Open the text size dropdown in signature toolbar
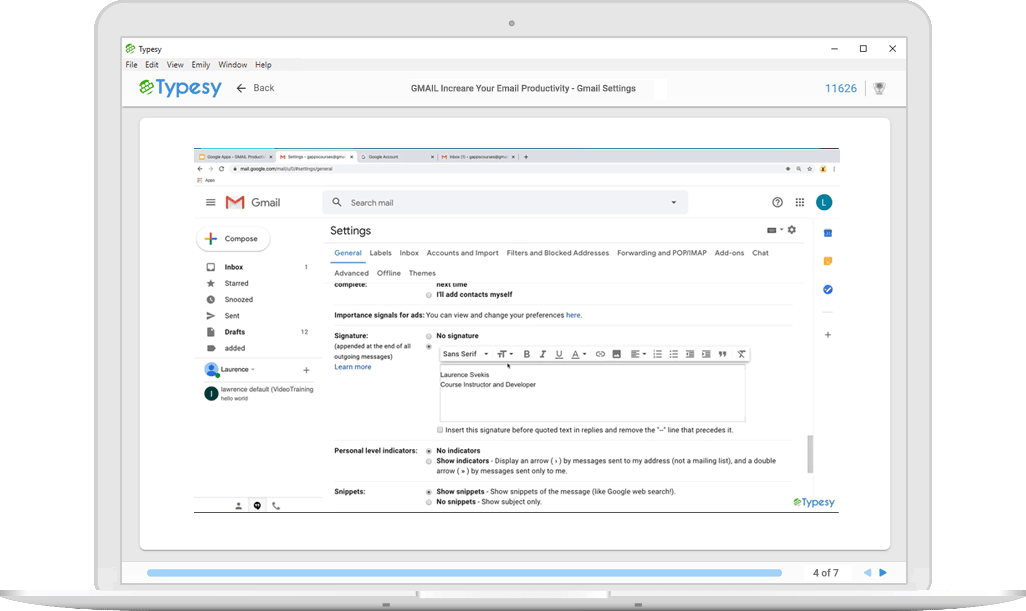 point(504,354)
